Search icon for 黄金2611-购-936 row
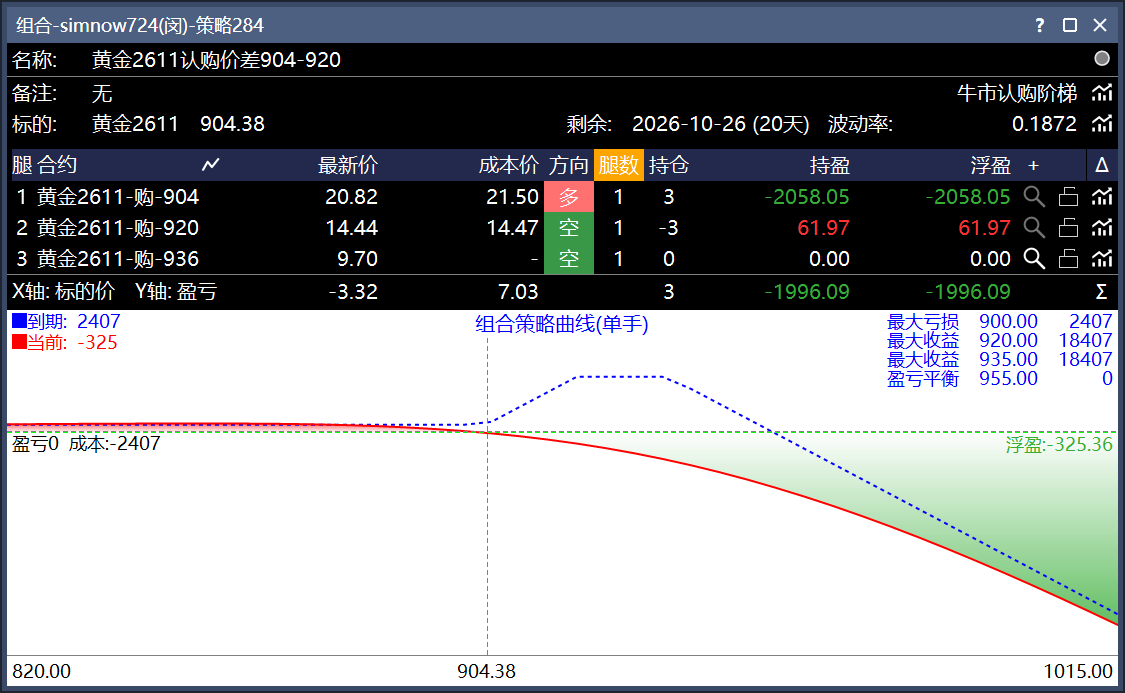This screenshot has height=693, width=1125. tap(1034, 258)
